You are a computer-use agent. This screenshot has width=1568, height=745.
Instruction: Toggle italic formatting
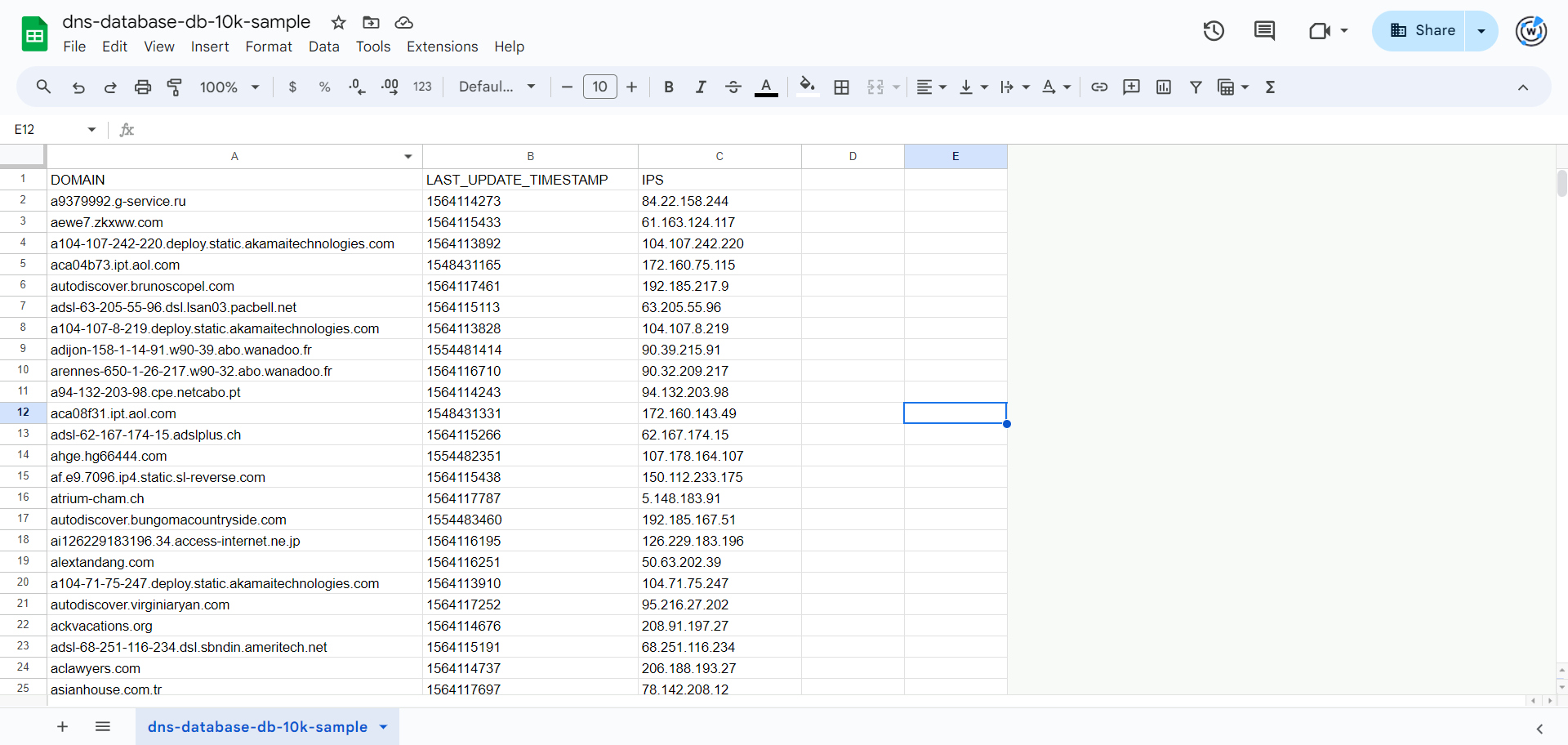701,87
